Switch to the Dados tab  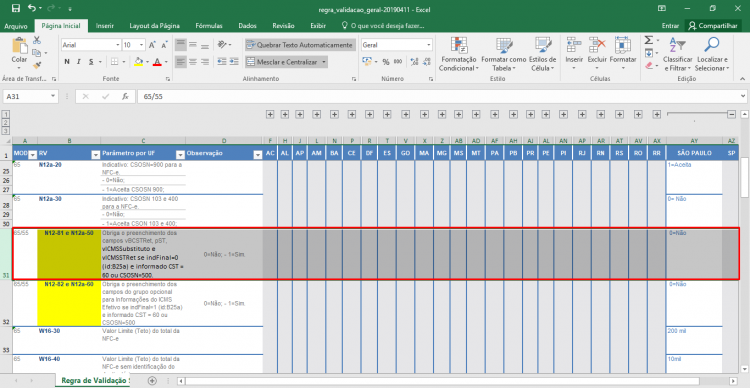(247, 26)
